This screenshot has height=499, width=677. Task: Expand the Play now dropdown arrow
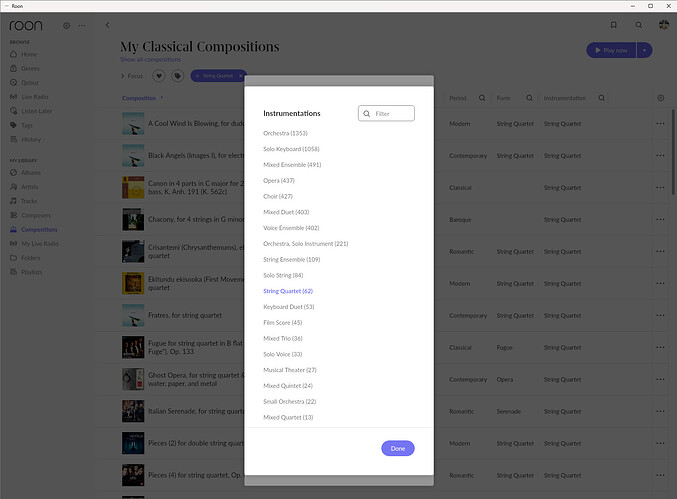pyautogui.click(x=644, y=50)
